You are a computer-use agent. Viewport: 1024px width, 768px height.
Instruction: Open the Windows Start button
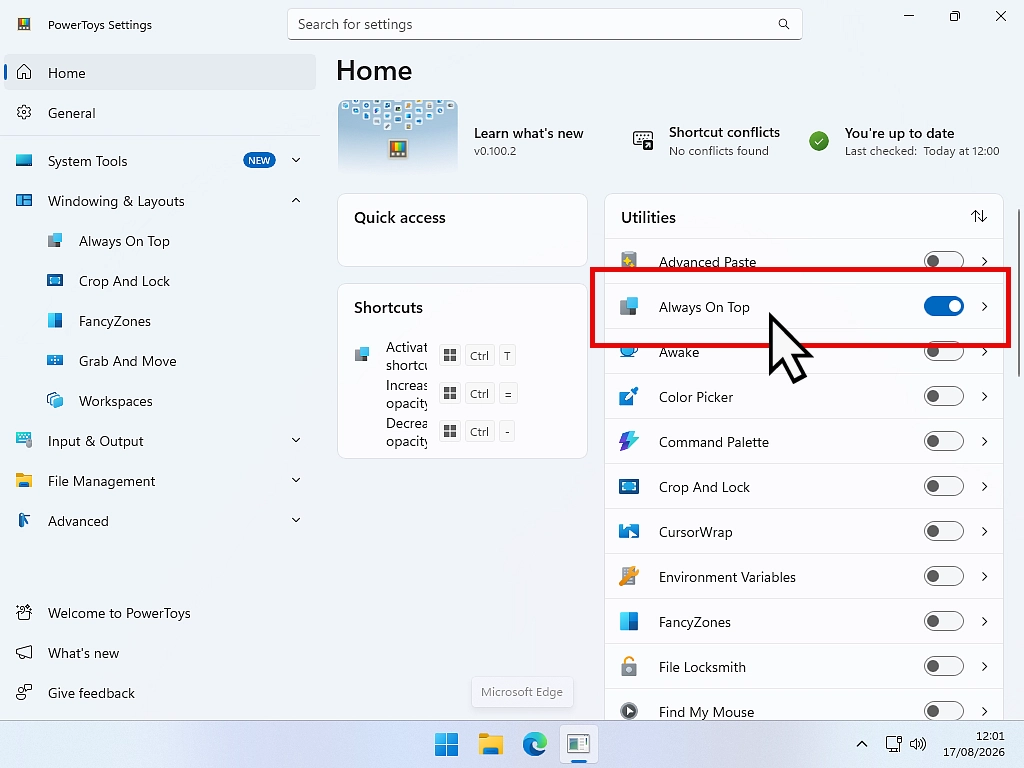point(447,744)
